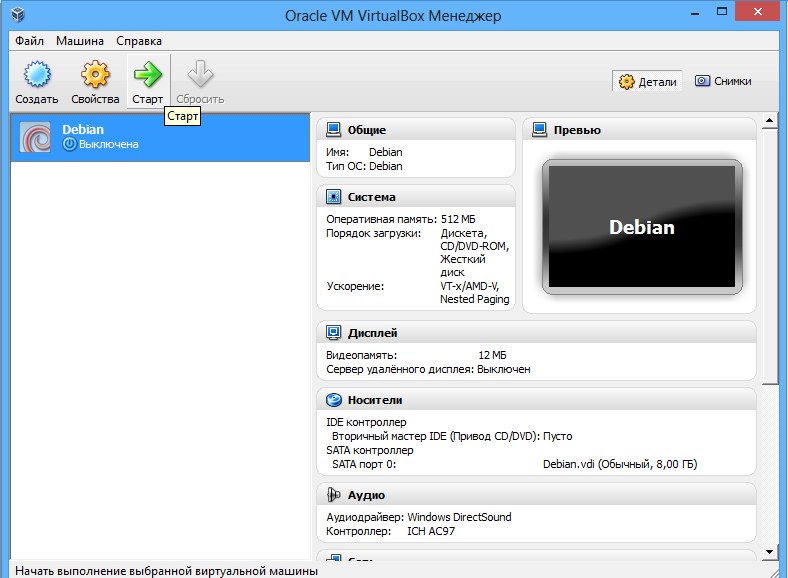
Task: Click the Имя: Debian line
Action: [364, 152]
